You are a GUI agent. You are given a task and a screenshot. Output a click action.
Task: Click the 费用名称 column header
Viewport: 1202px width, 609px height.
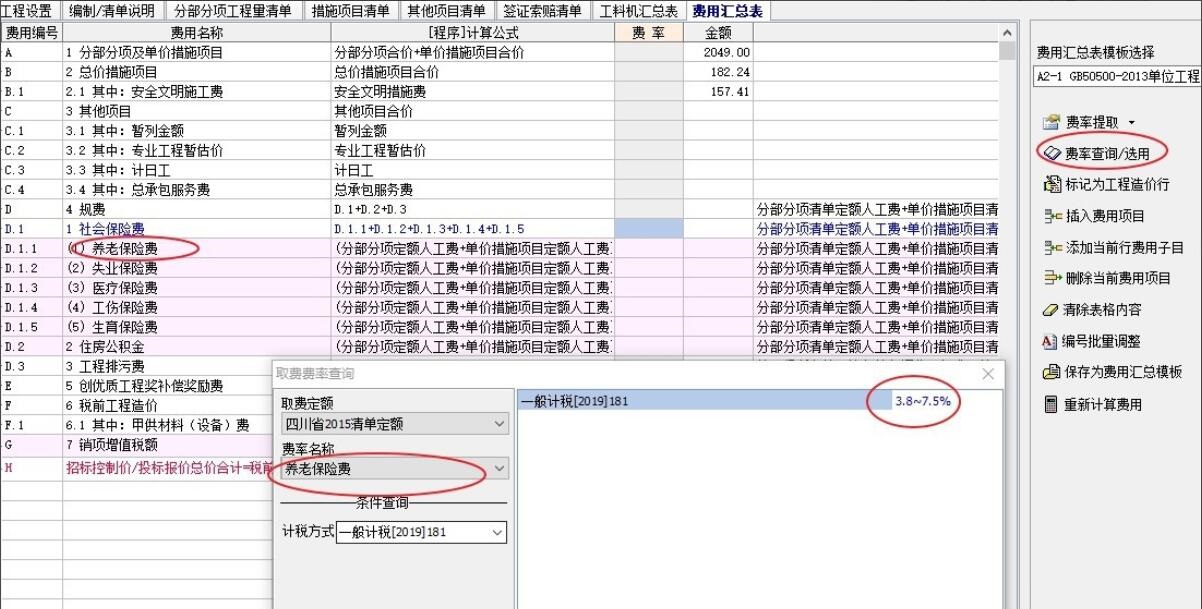pyautogui.click(x=196, y=33)
